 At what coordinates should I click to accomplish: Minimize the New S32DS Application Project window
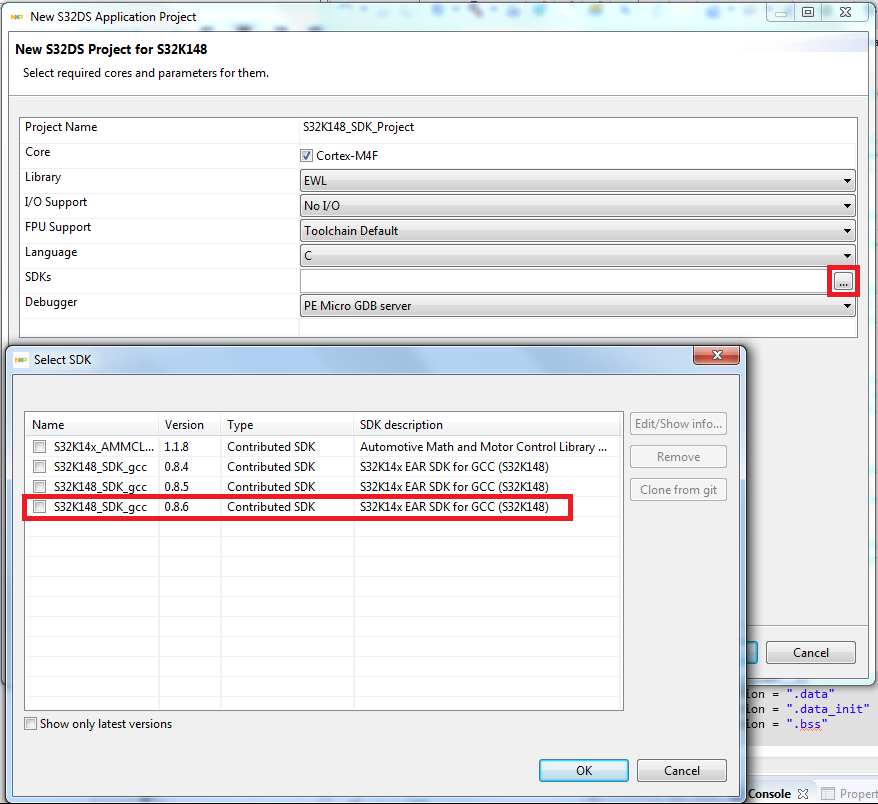tap(781, 12)
